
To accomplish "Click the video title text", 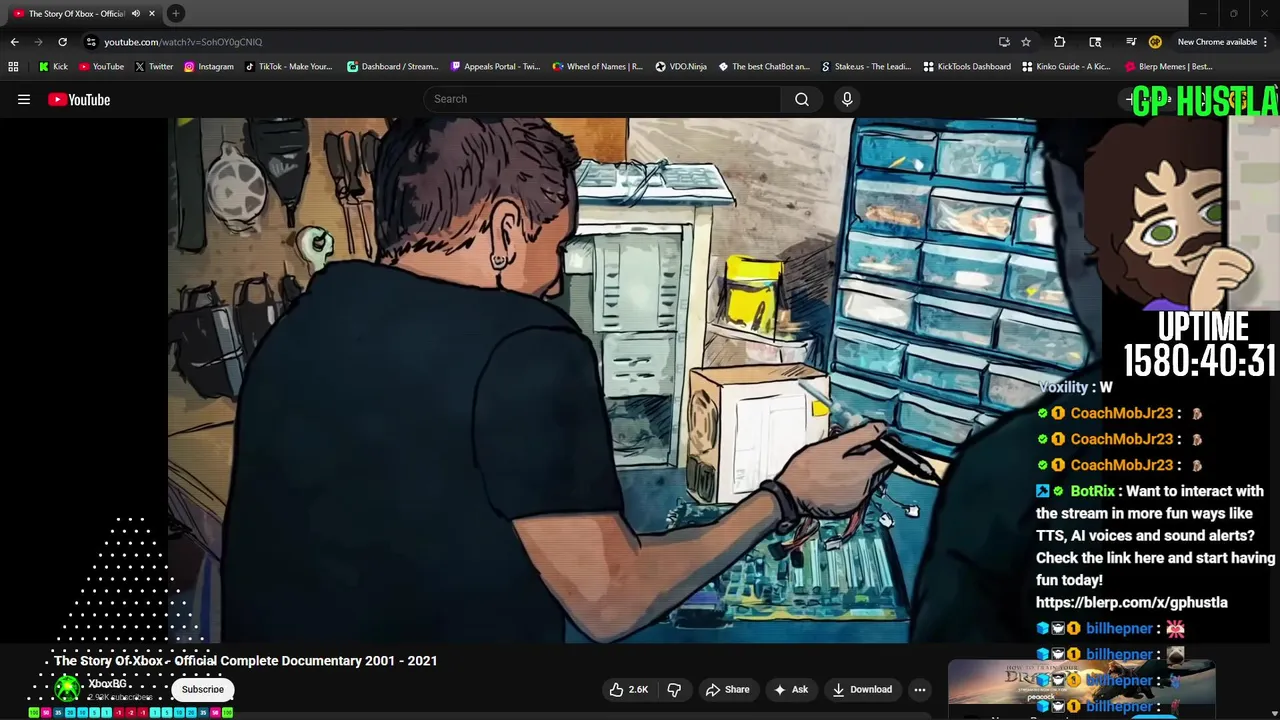I will 246,661.
